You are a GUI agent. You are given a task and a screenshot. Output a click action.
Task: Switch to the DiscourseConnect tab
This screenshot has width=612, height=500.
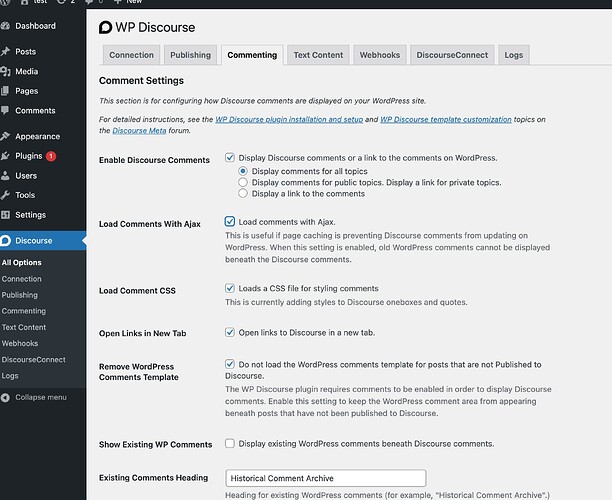pyautogui.click(x=452, y=55)
